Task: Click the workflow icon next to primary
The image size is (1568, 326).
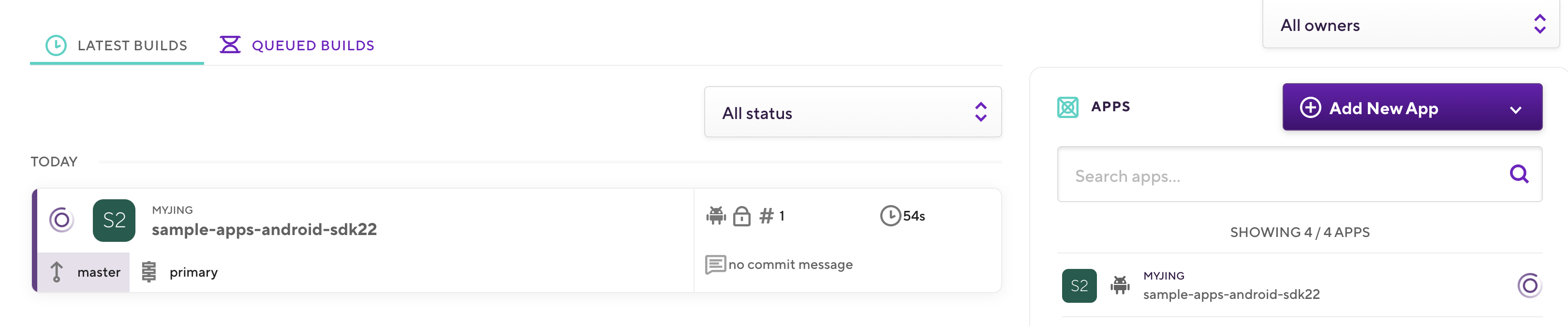Action: (x=149, y=272)
